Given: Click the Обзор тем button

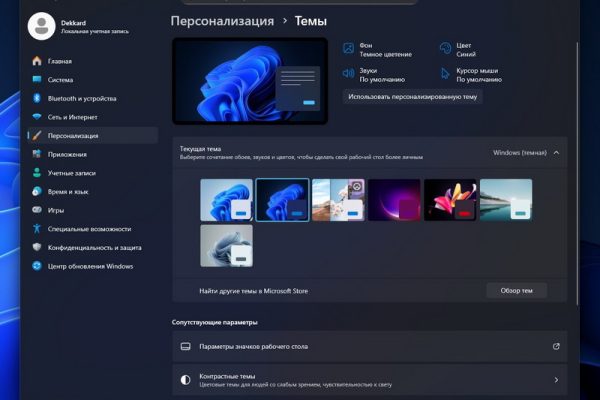Looking at the screenshot, I should point(517,291).
